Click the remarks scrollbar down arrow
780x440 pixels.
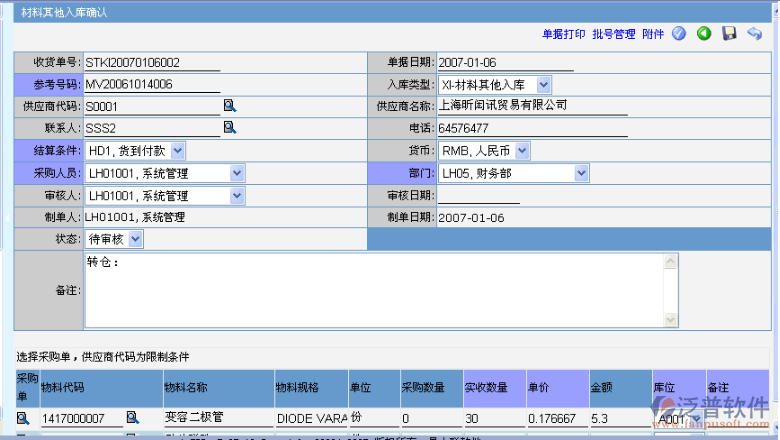click(672, 320)
